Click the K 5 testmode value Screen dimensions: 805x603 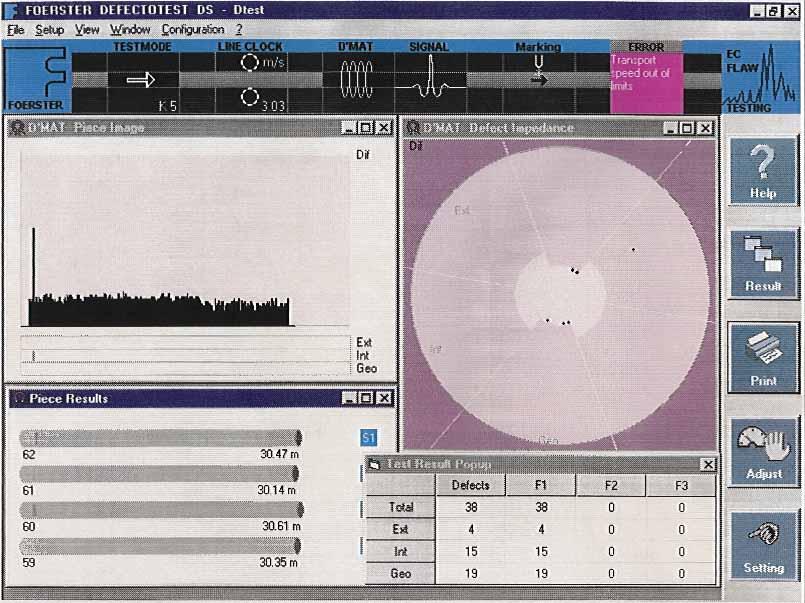168,106
